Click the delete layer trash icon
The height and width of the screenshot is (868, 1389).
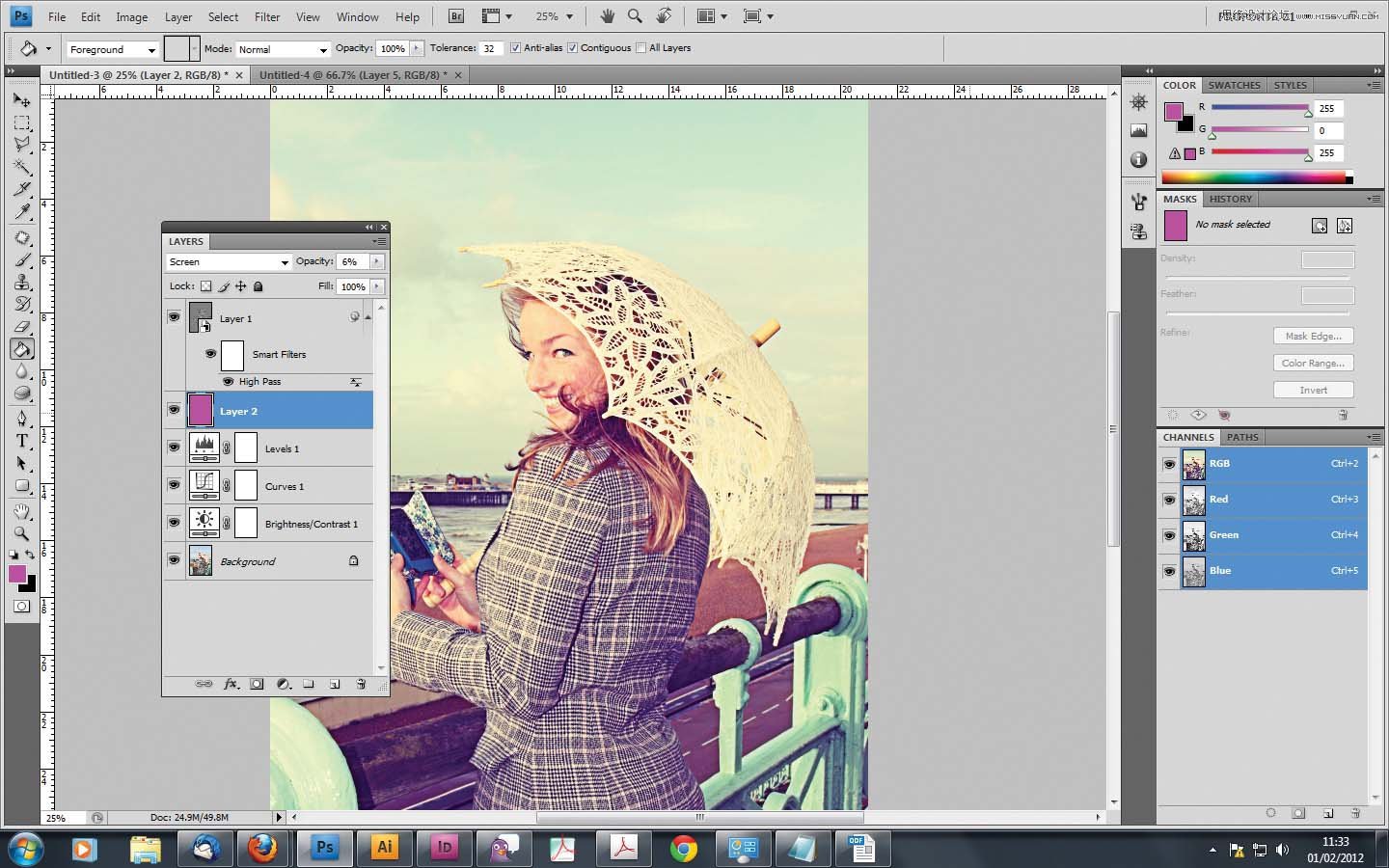(x=361, y=684)
